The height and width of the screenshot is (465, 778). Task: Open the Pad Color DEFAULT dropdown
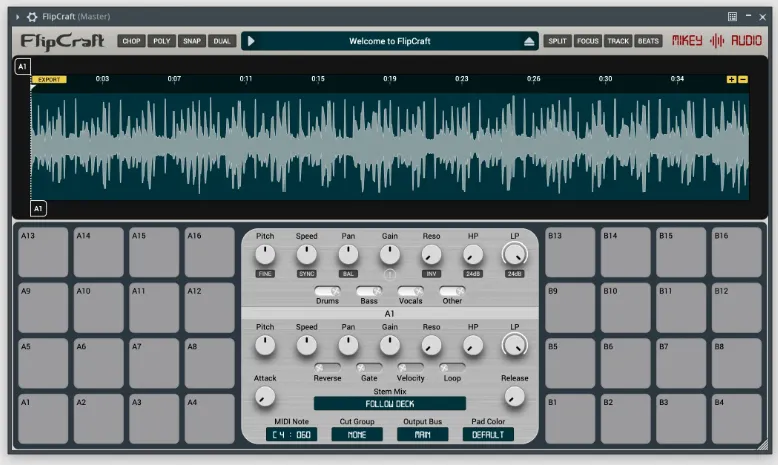(x=488, y=435)
